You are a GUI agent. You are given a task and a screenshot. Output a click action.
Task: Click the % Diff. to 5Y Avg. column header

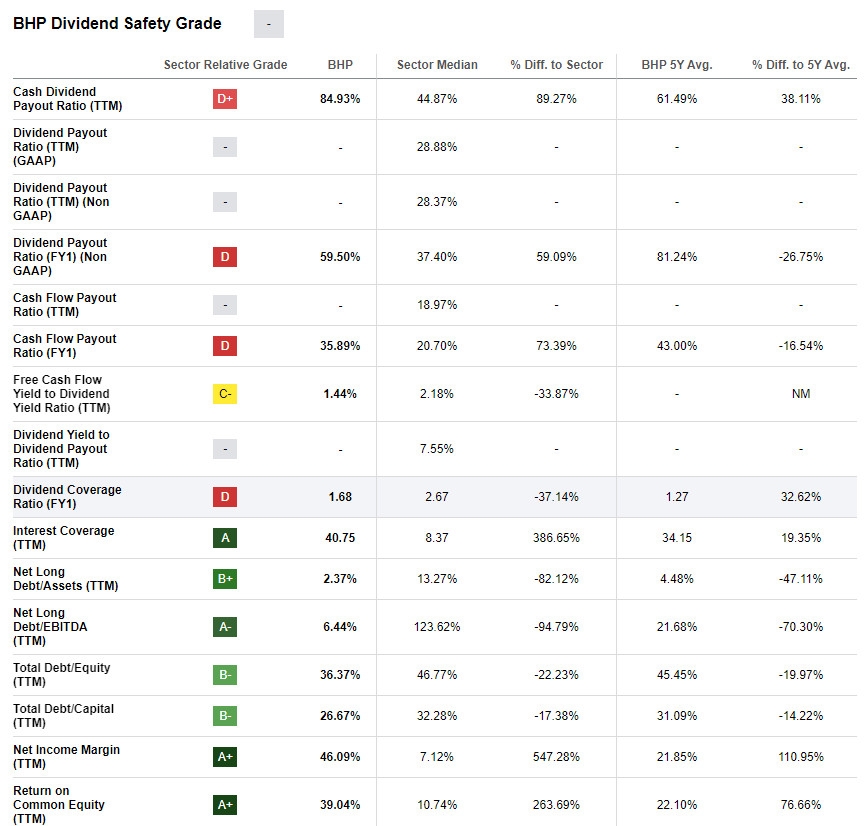(800, 65)
